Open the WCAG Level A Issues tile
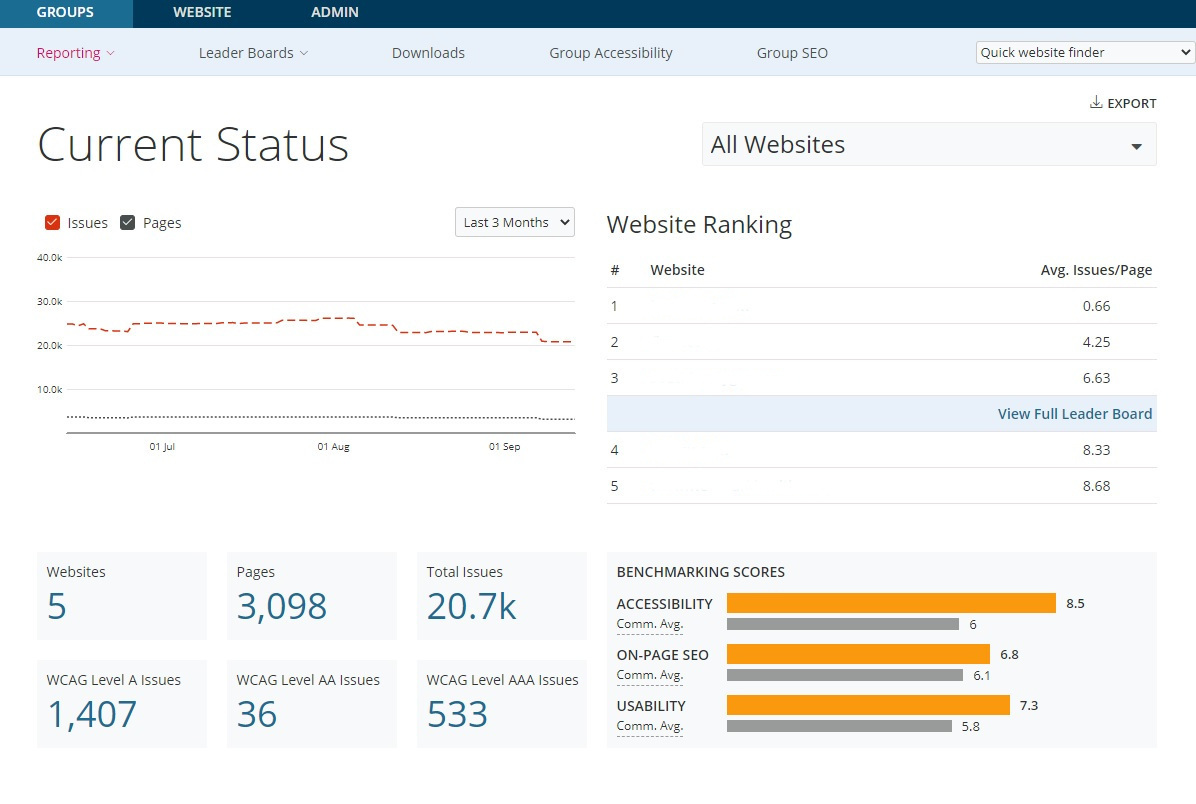This screenshot has height=804, width=1196. click(x=121, y=704)
